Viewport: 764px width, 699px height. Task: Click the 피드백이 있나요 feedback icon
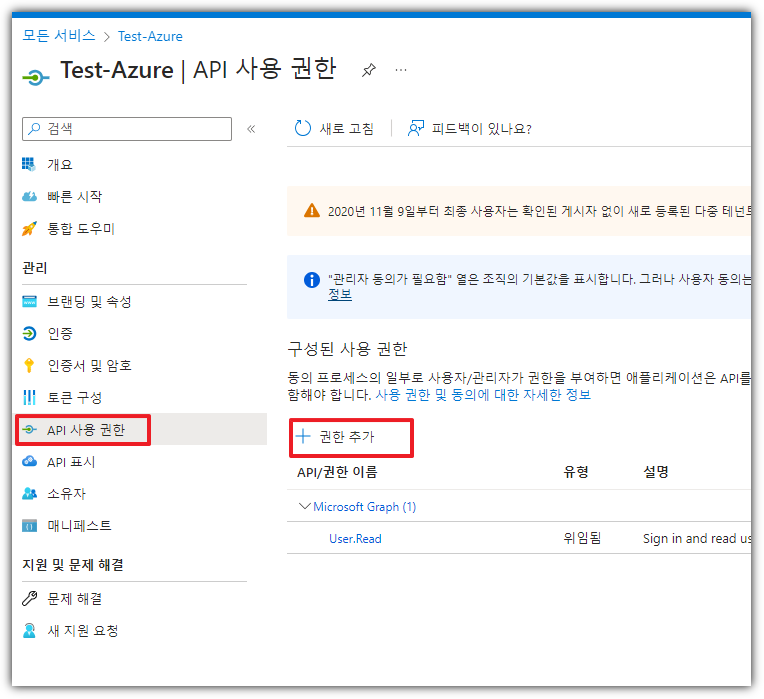pos(417,128)
